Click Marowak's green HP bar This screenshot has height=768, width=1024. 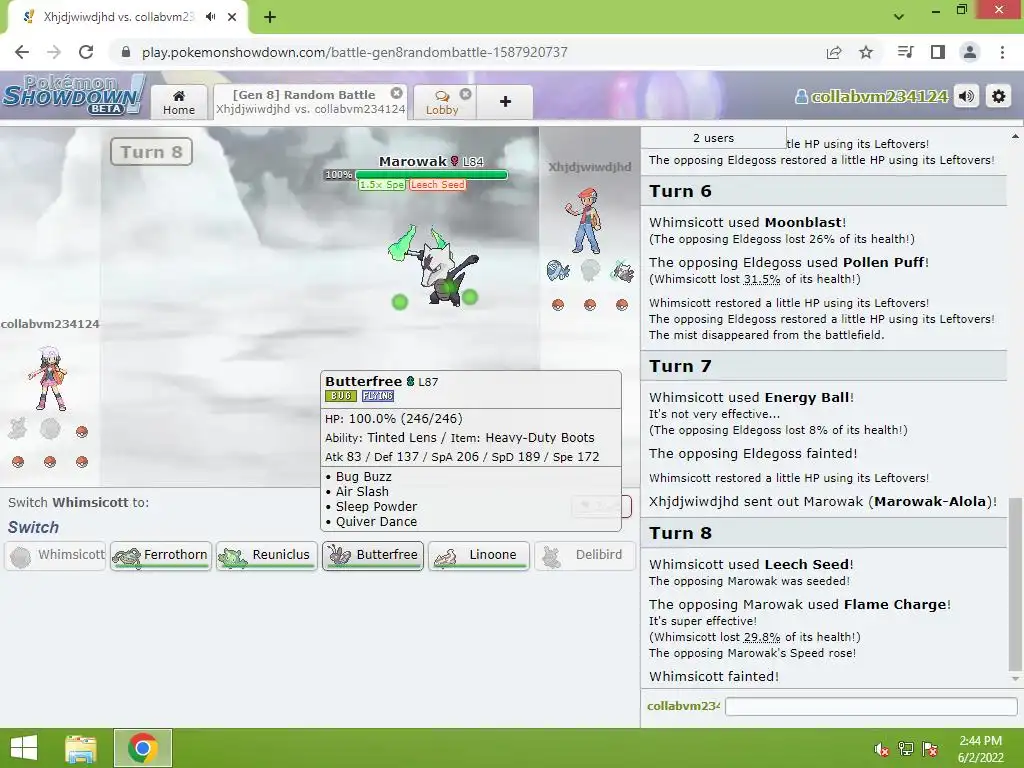click(x=431, y=174)
